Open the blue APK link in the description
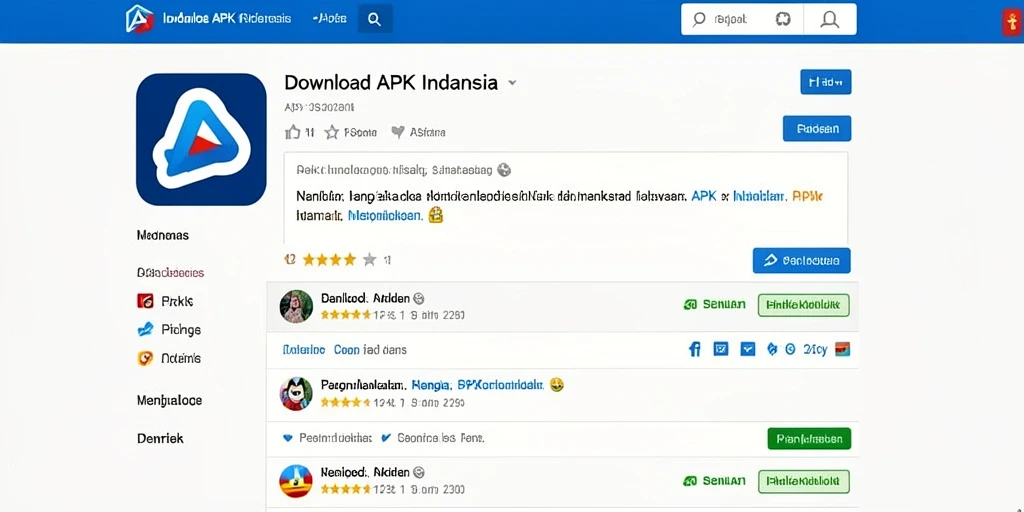Image resolution: width=1024 pixels, height=512 pixels. pyautogui.click(x=704, y=195)
